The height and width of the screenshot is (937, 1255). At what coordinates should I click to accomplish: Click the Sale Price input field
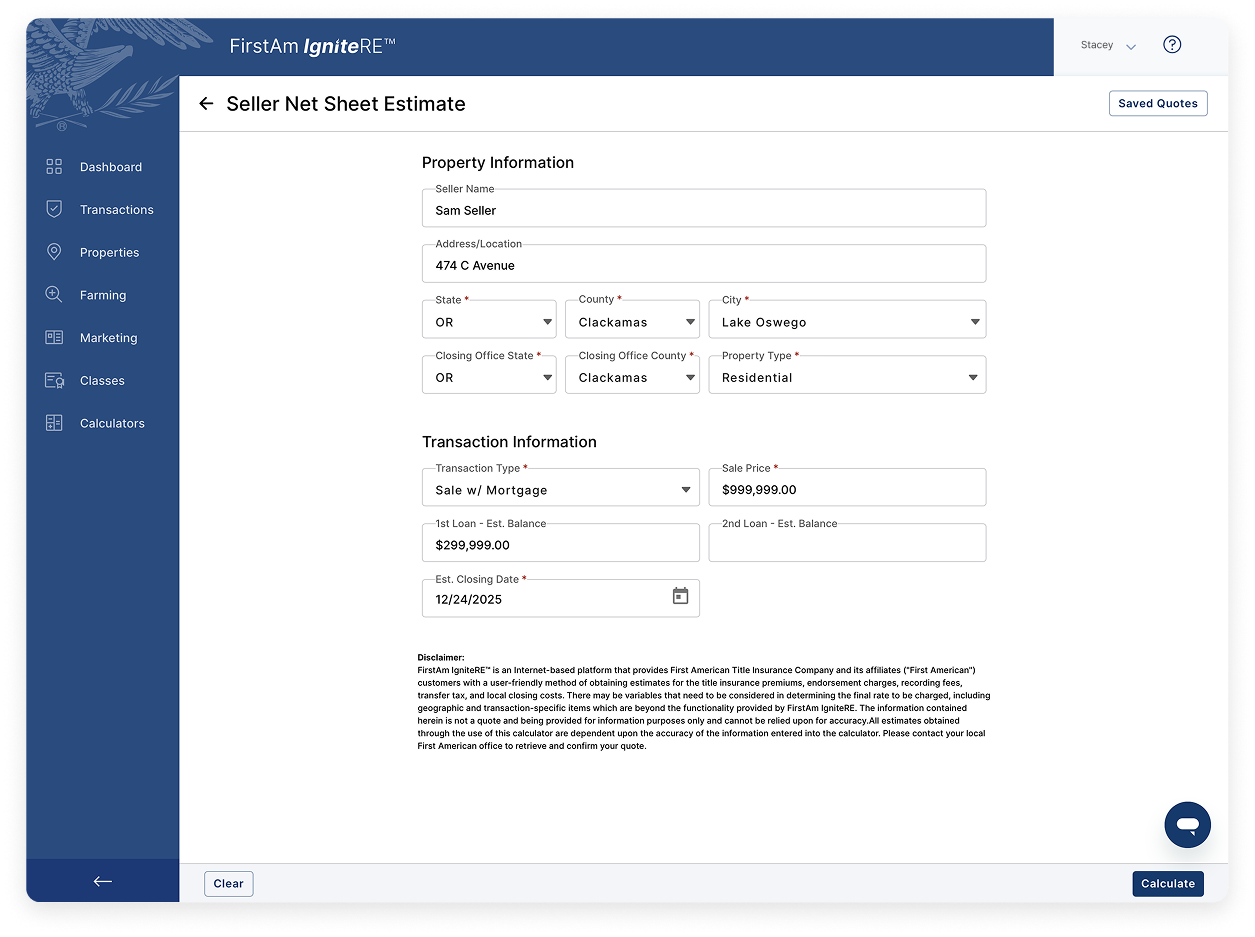click(846, 490)
